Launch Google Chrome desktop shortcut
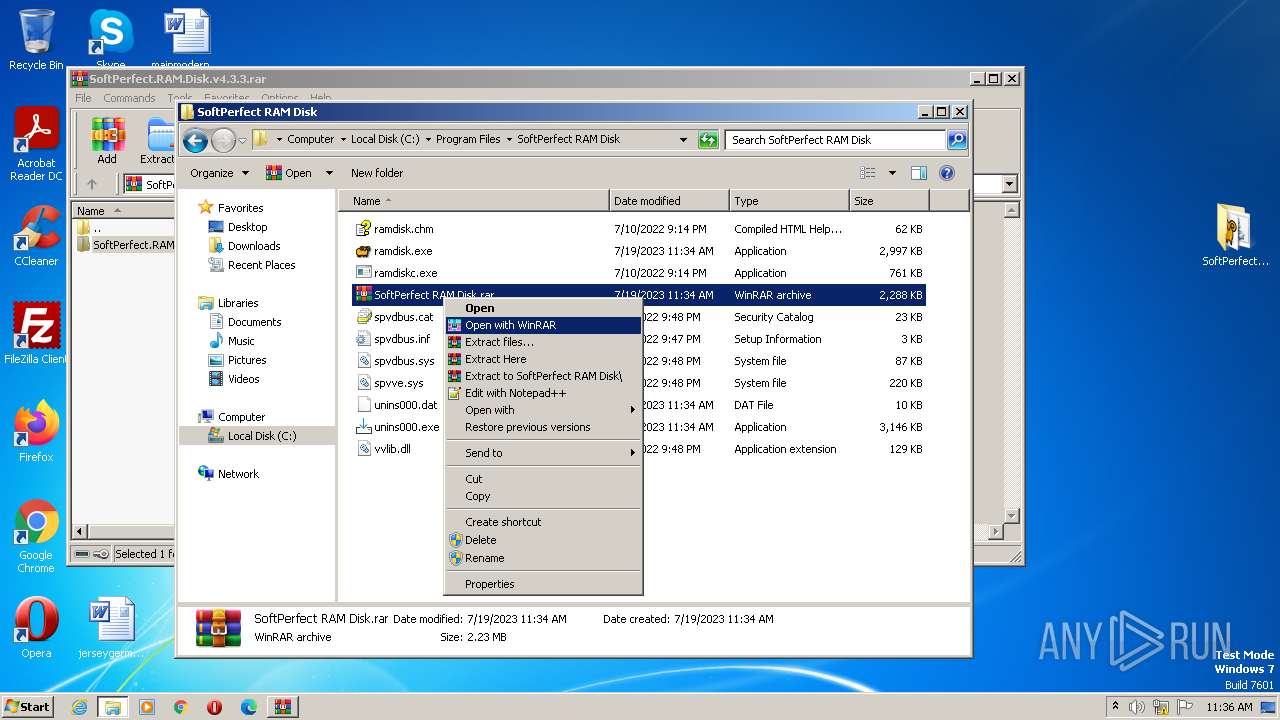The height and width of the screenshot is (720, 1280). [36, 536]
